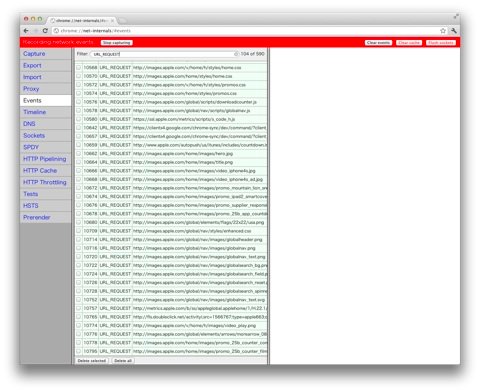Open a new tab

click(x=122, y=21)
